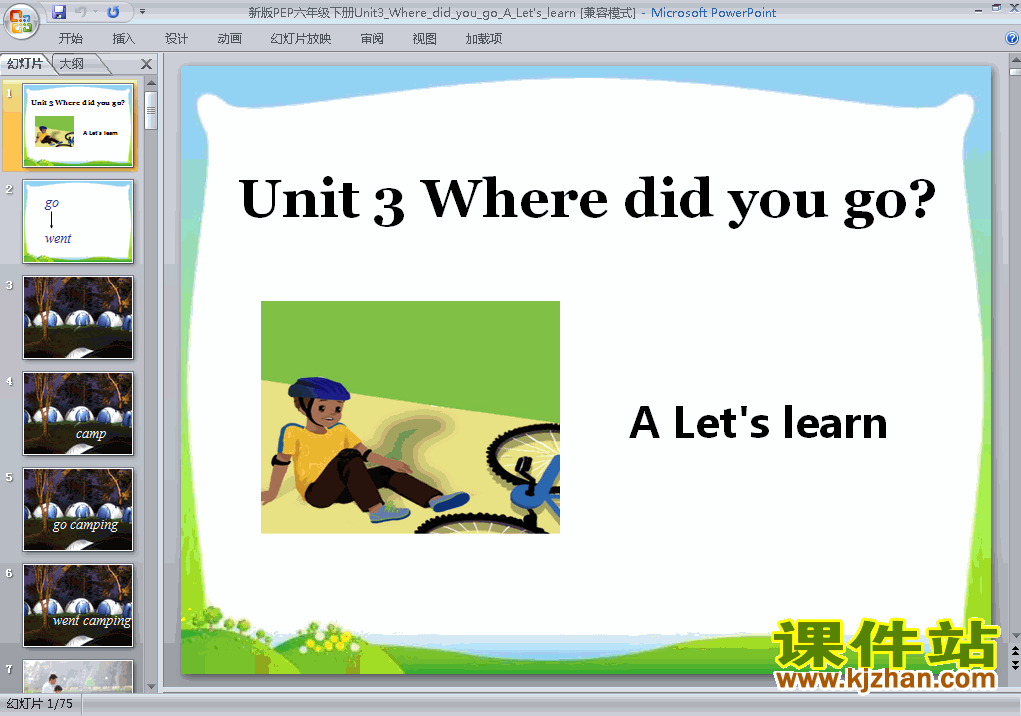This screenshot has width=1021, height=716.
Task: Select slide 7 thumbnail at panel bottom
Action: coord(78,676)
